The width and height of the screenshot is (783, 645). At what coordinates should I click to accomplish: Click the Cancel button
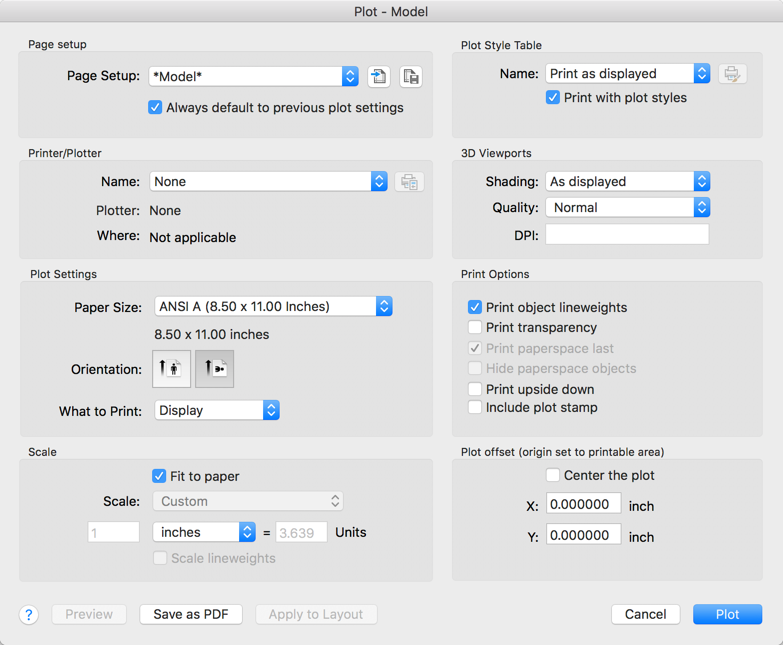[x=645, y=615]
